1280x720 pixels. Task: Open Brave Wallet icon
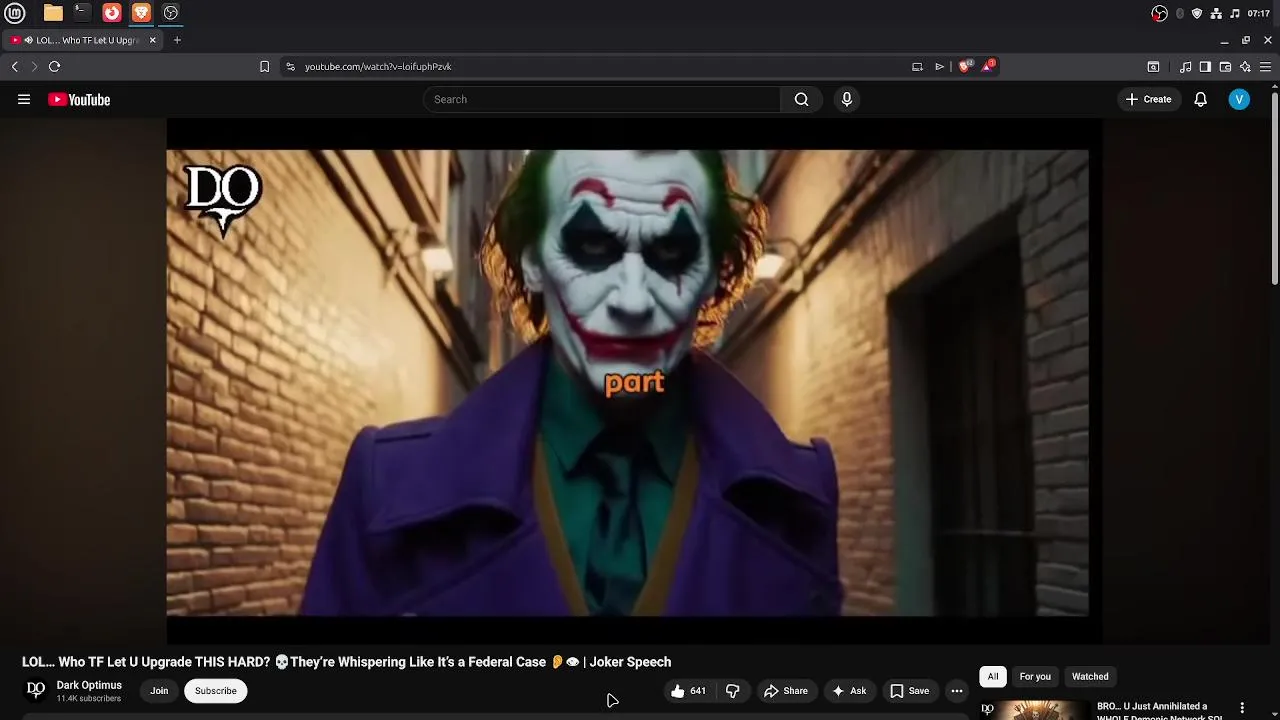(1225, 66)
